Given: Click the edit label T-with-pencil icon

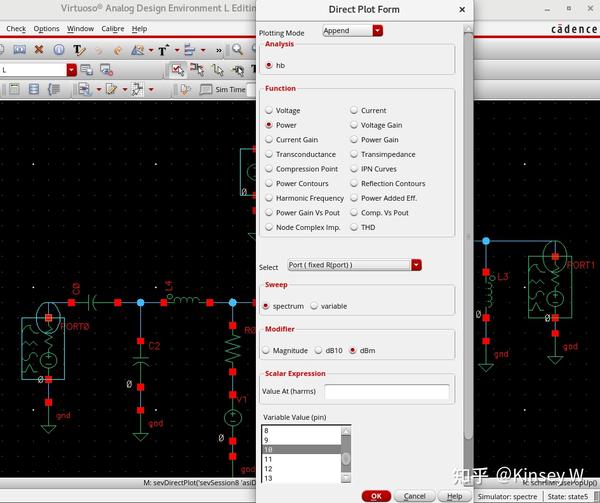Looking at the screenshot, I should [79, 50].
